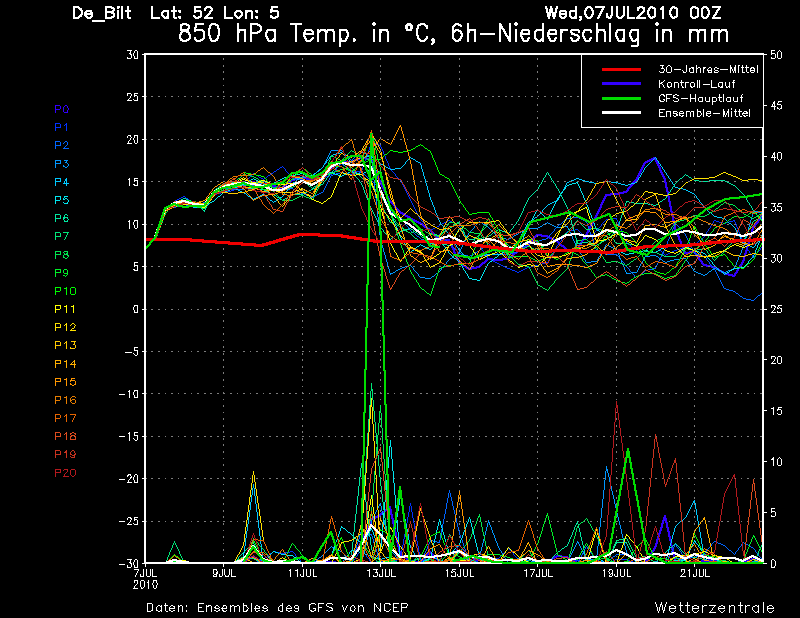The image size is (800, 618).
Task: Select the P3 legend entry
Action: tap(62, 164)
